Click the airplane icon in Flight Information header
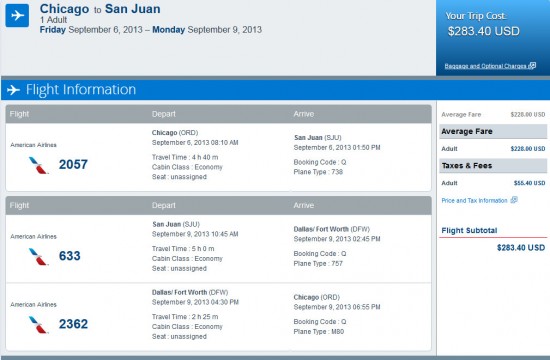 (13, 90)
